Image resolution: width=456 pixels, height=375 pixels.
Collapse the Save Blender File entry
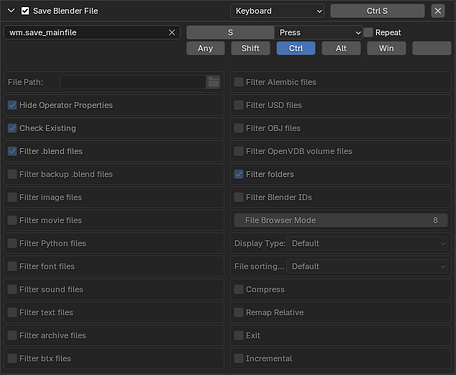(11, 11)
